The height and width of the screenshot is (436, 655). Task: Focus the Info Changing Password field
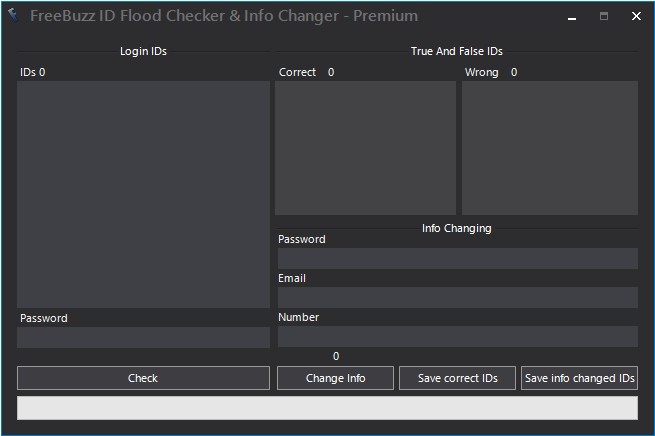tap(458, 259)
